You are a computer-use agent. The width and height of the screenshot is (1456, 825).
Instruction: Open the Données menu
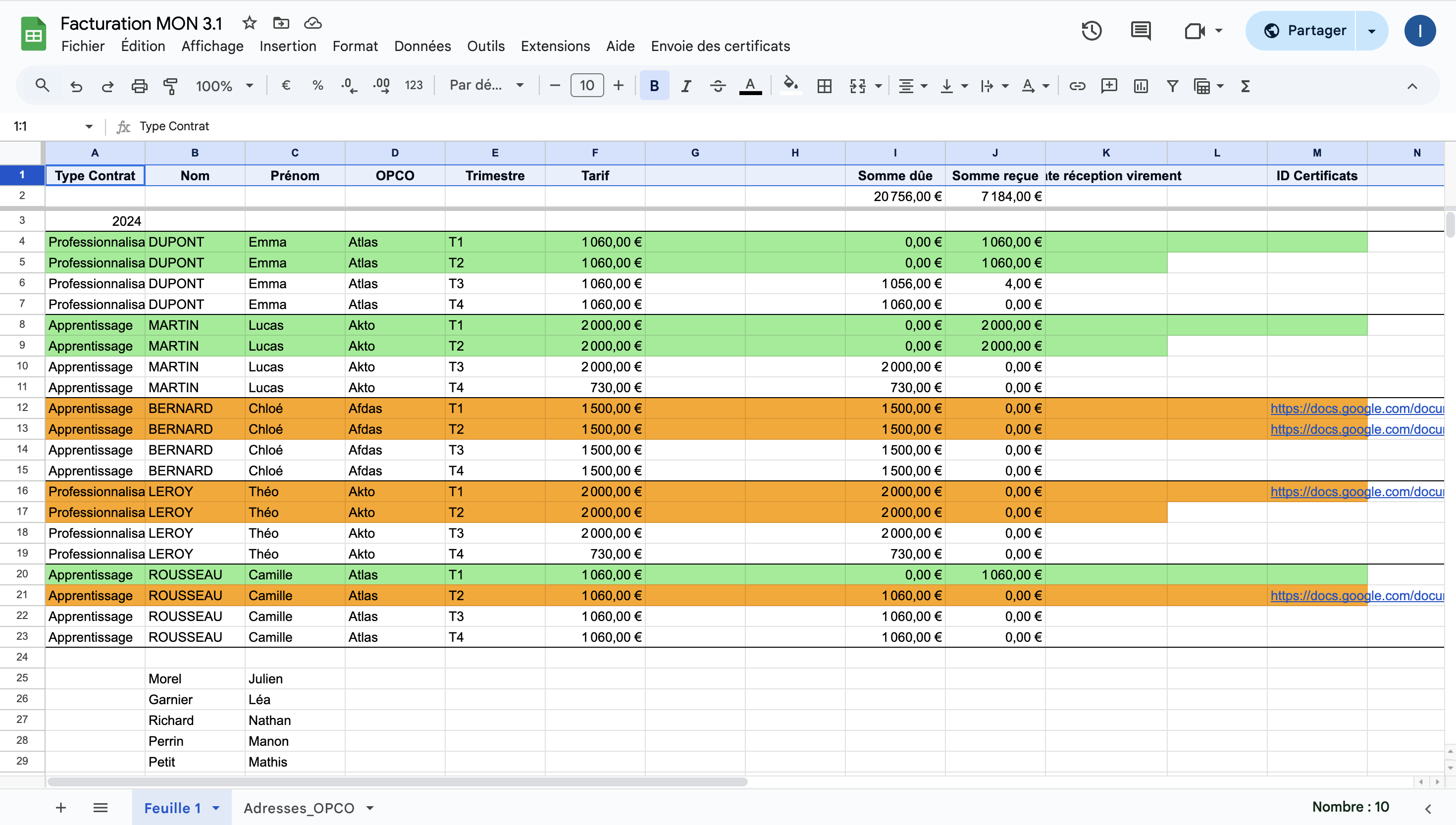pyautogui.click(x=422, y=46)
